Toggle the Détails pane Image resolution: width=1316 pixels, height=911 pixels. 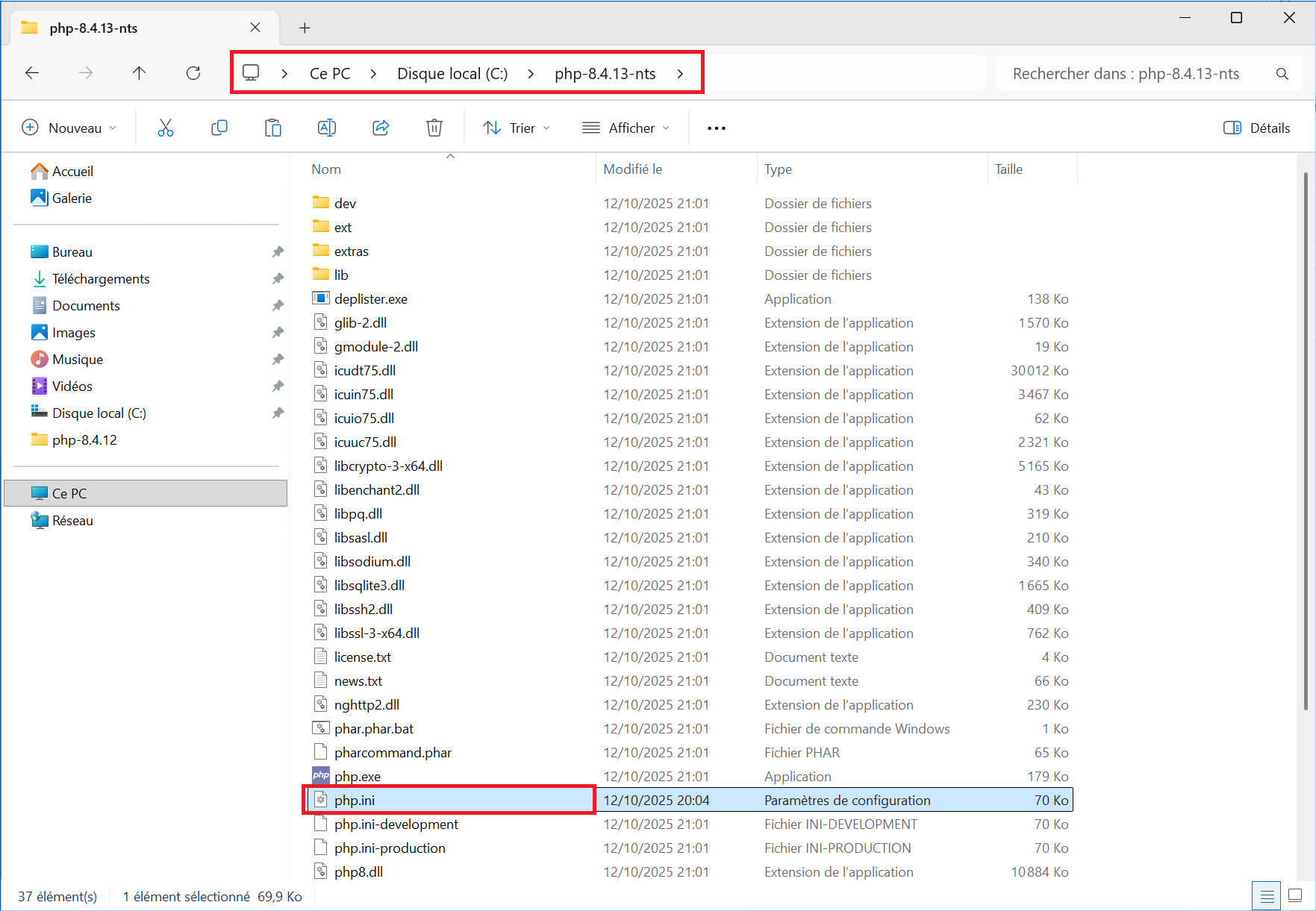tap(1257, 128)
